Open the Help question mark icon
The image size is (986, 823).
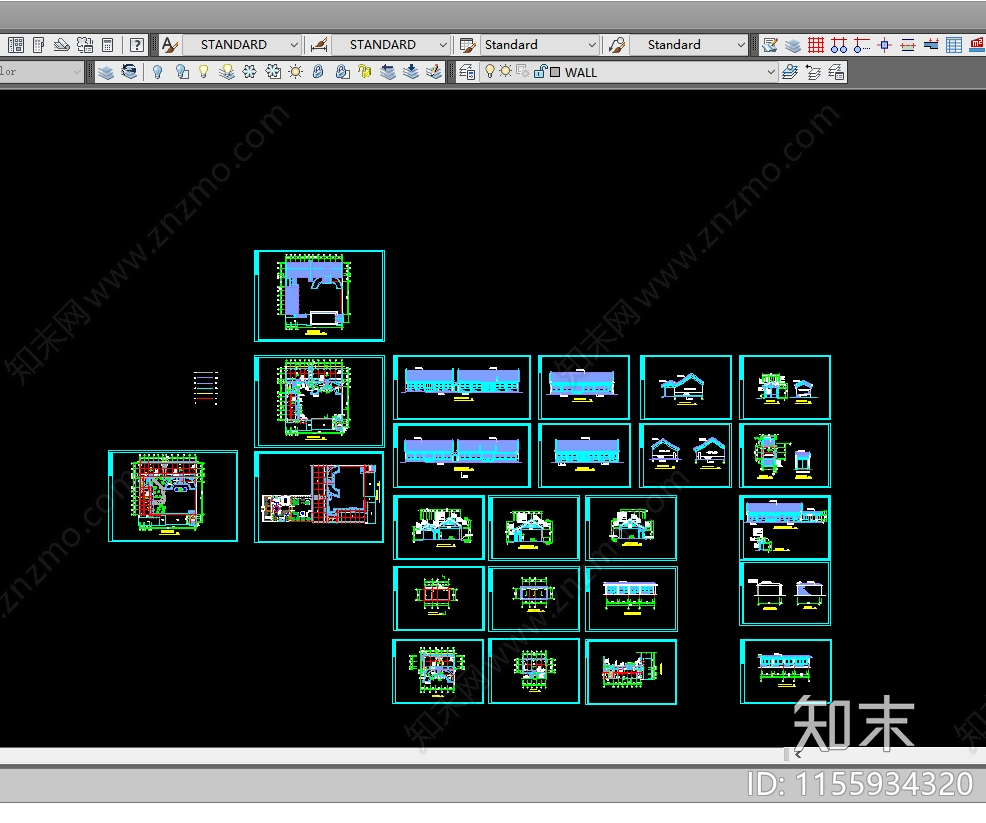(x=136, y=45)
